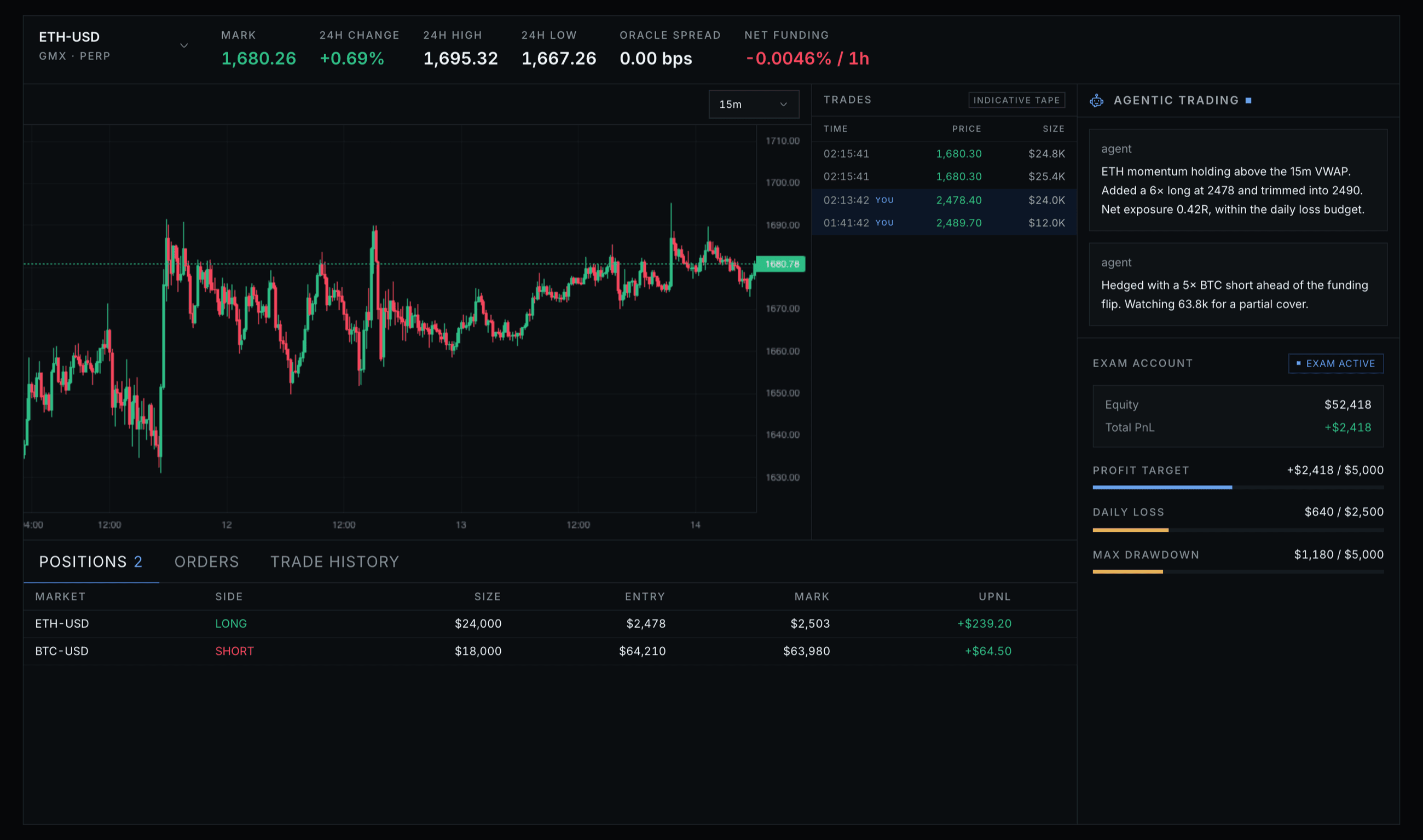
Task: Click the UPNL column header
Action: coord(994,596)
